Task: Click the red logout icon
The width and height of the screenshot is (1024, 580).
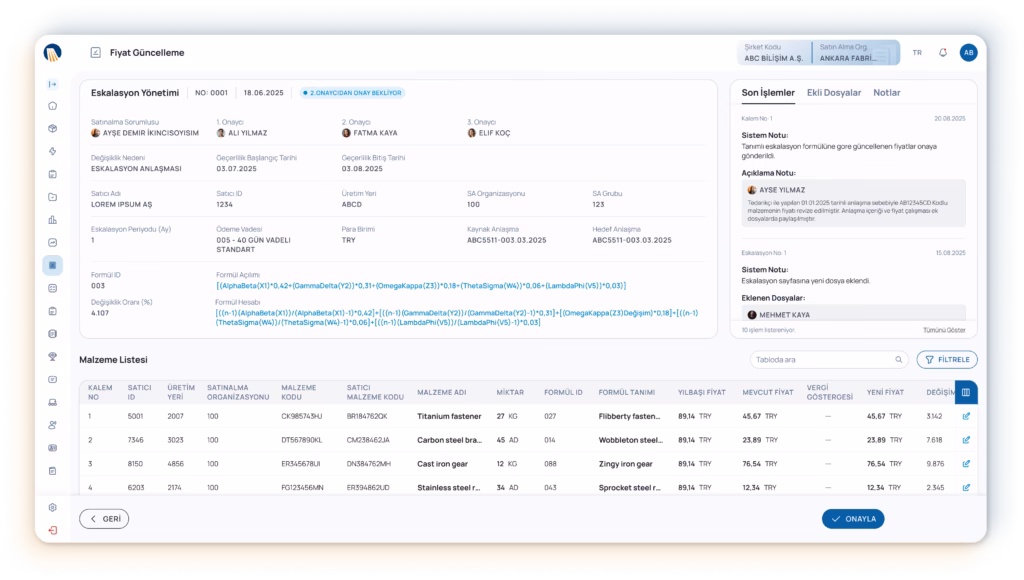Action: click(x=53, y=529)
